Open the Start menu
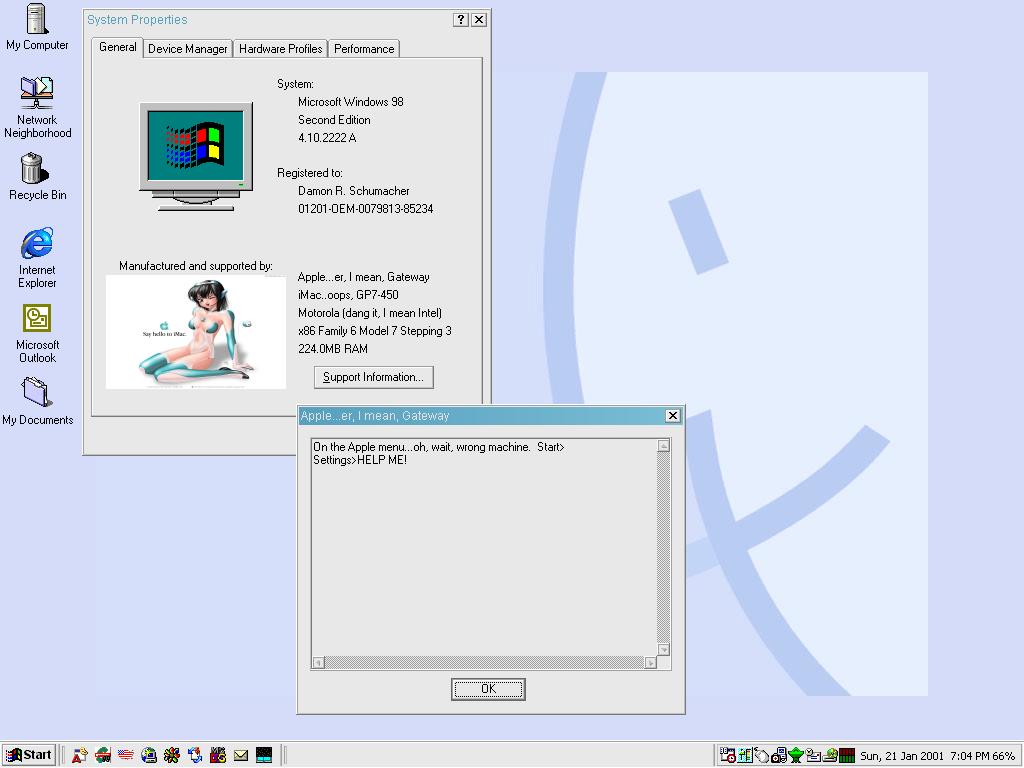 [29, 755]
